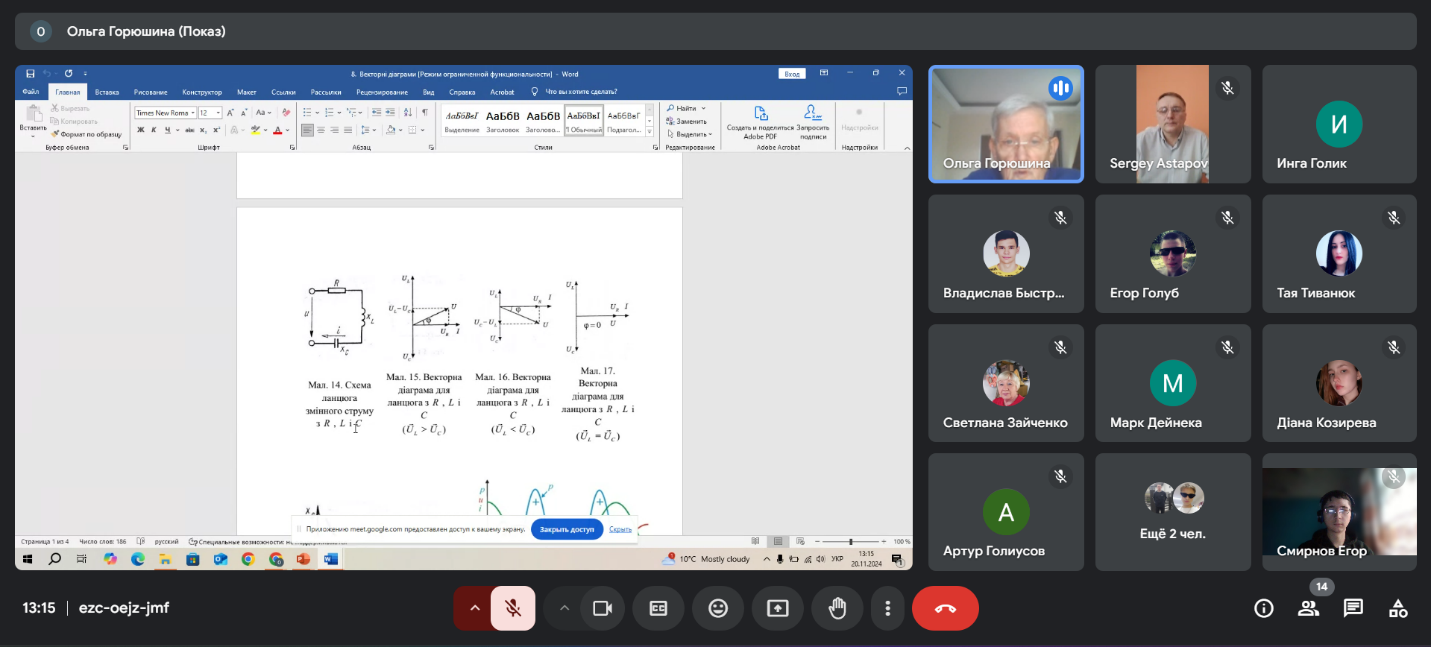
Task: Click the center text alignment icon
Action: pyautogui.click(x=321, y=130)
